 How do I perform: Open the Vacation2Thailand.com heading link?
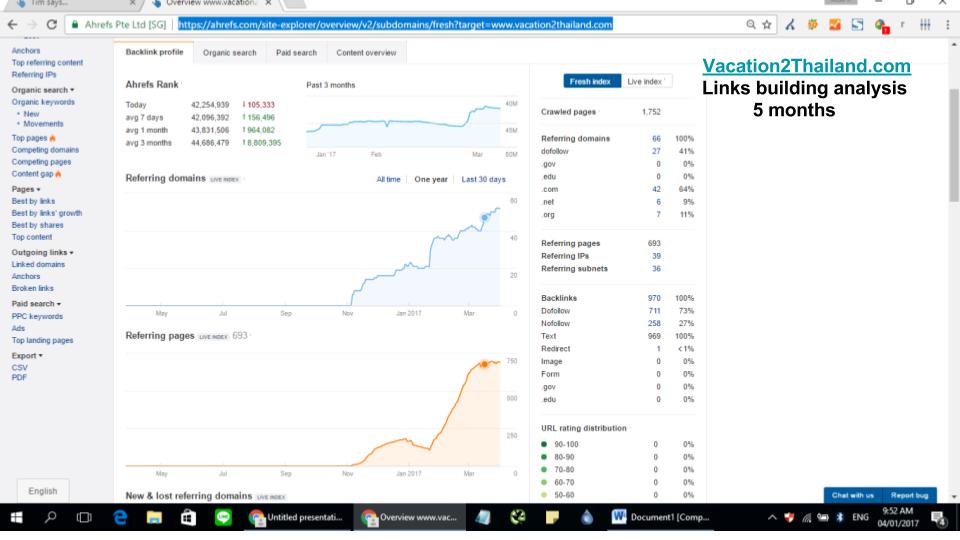click(x=806, y=66)
